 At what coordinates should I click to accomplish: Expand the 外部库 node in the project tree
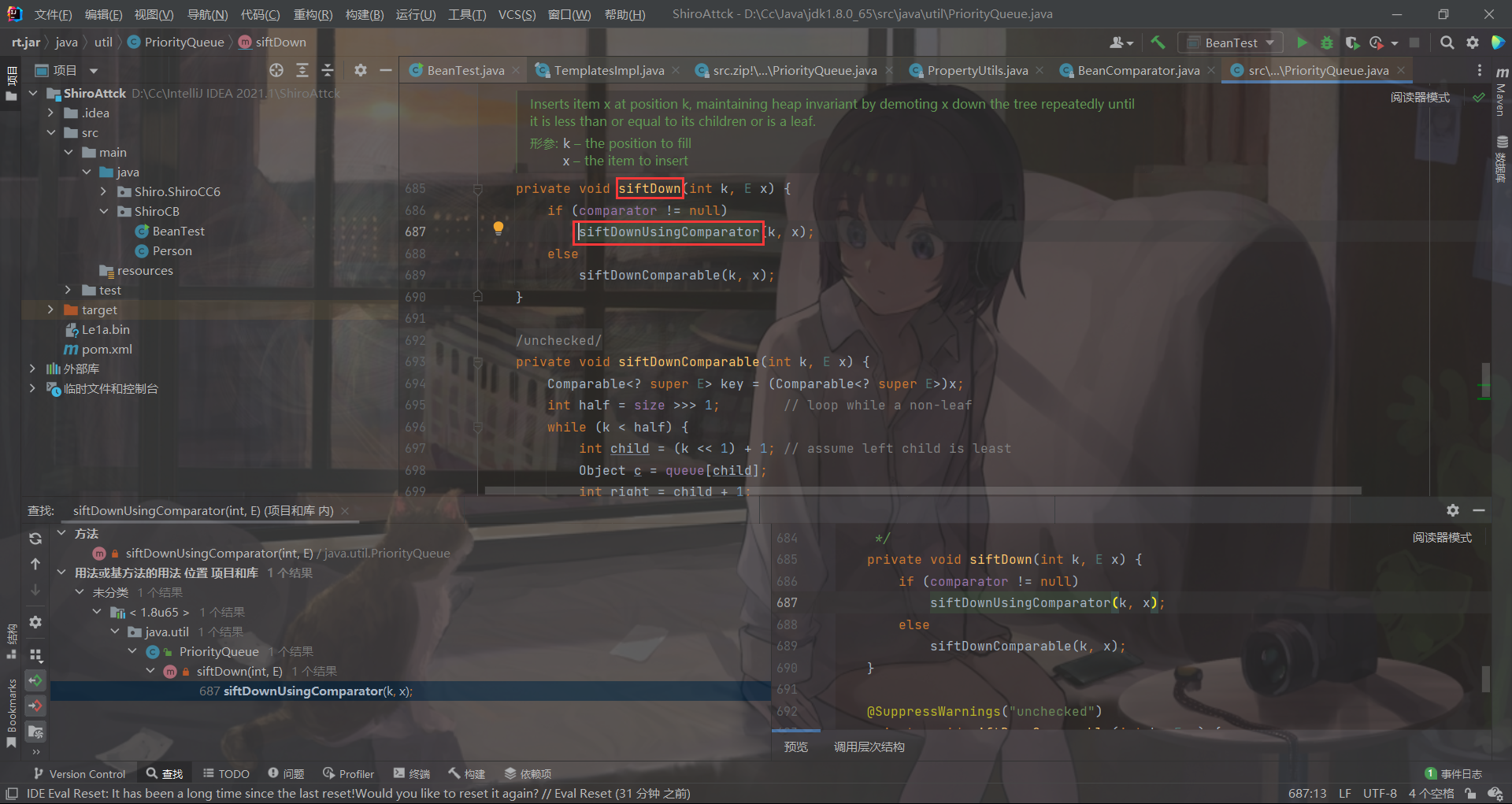click(x=31, y=369)
